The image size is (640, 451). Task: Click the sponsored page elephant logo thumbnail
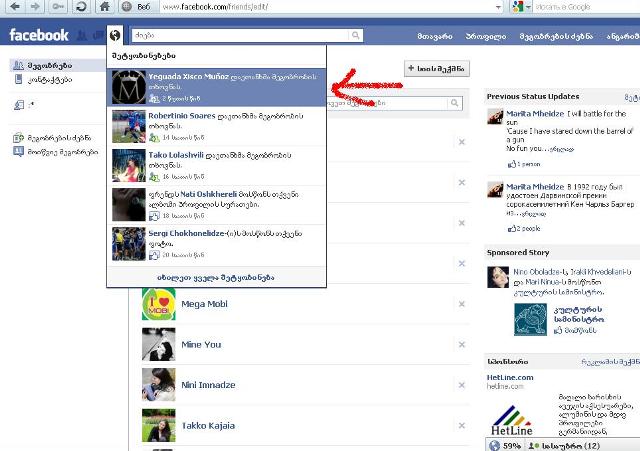tap(530, 320)
